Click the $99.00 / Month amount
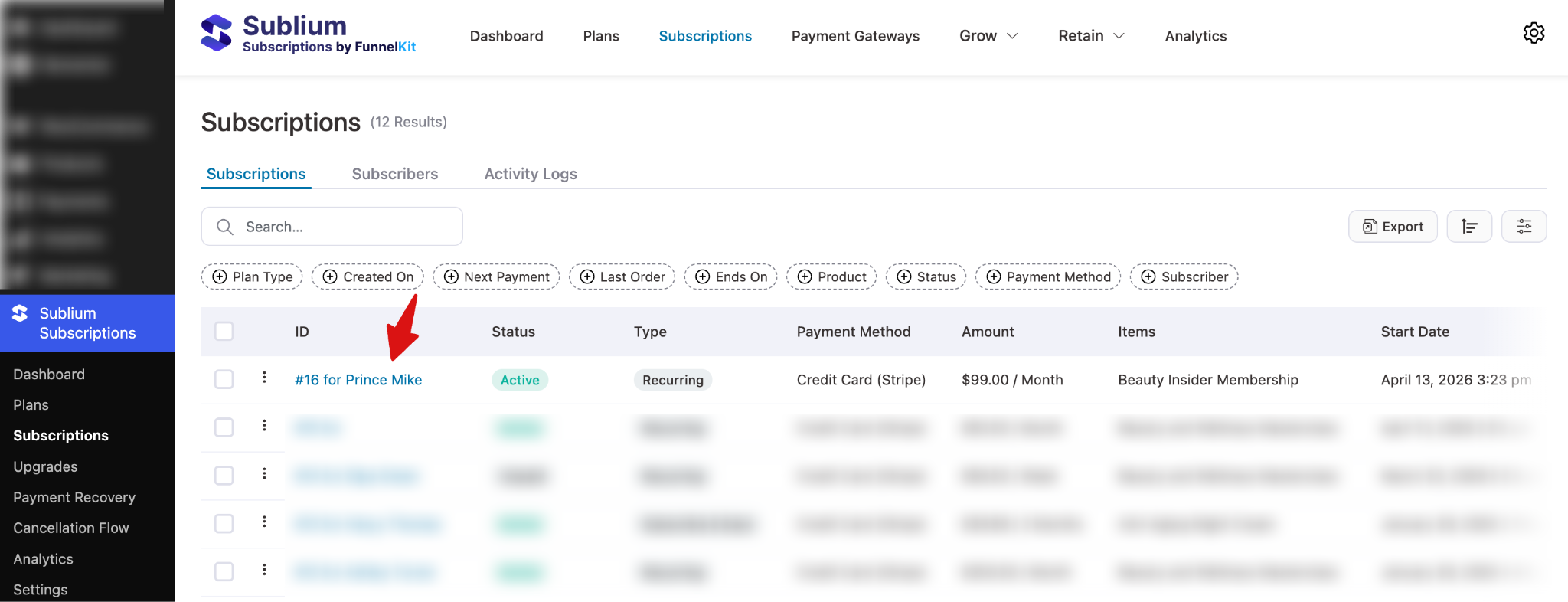This screenshot has width=1568, height=602. [1012, 380]
